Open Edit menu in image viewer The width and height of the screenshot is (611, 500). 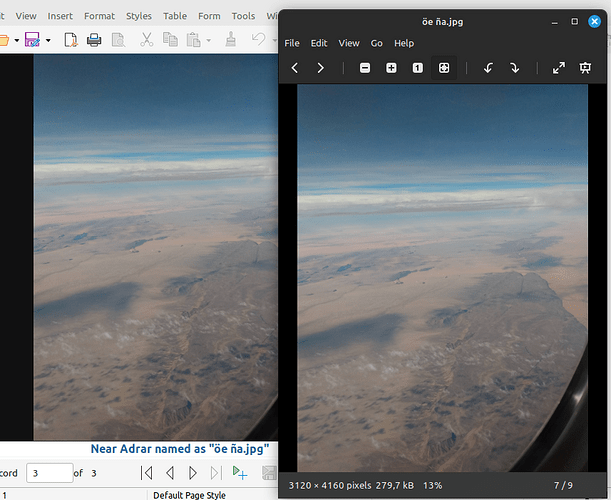[x=319, y=43]
